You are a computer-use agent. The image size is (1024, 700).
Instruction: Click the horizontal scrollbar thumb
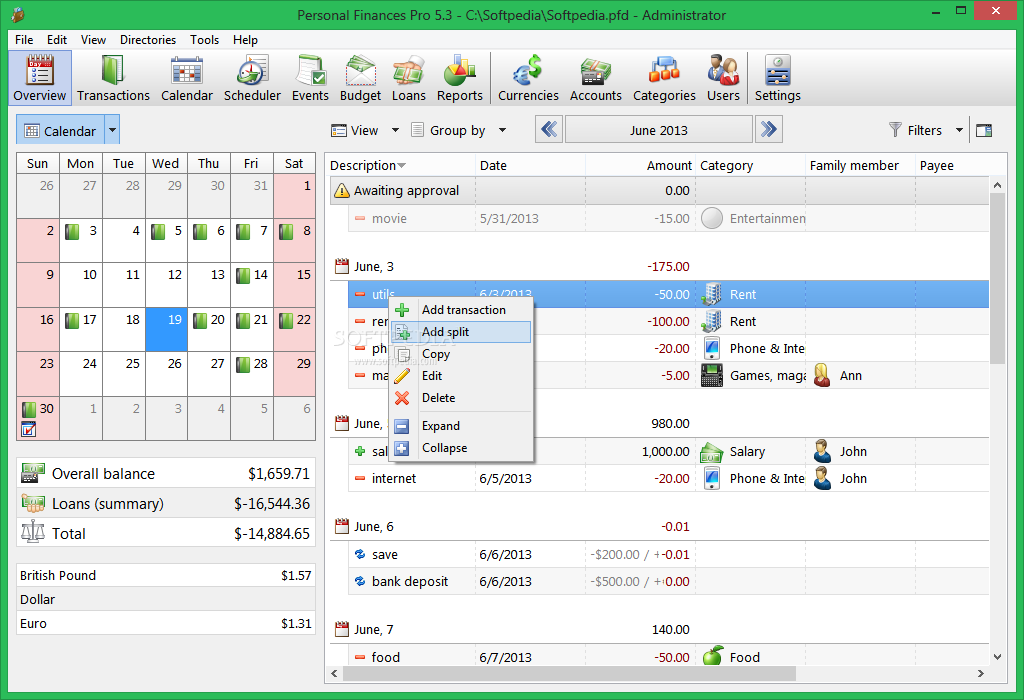pyautogui.click(x=569, y=673)
